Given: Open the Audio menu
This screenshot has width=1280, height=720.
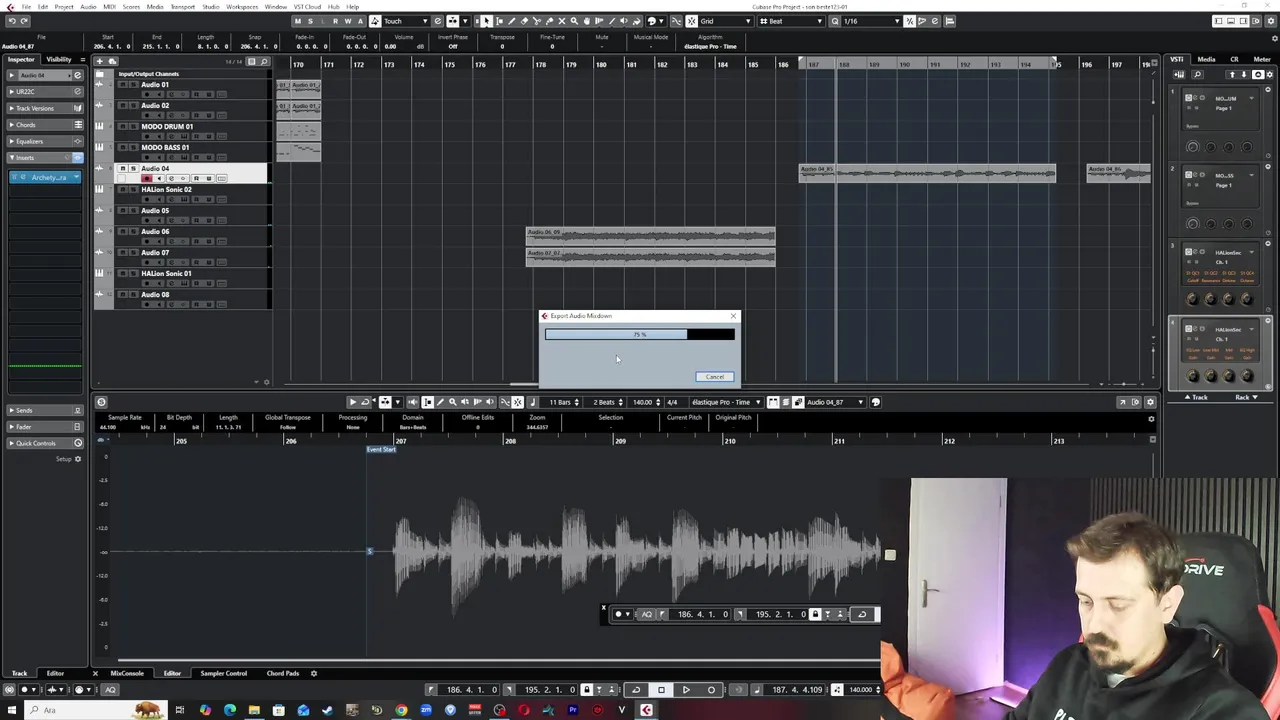Looking at the screenshot, I should [88, 7].
